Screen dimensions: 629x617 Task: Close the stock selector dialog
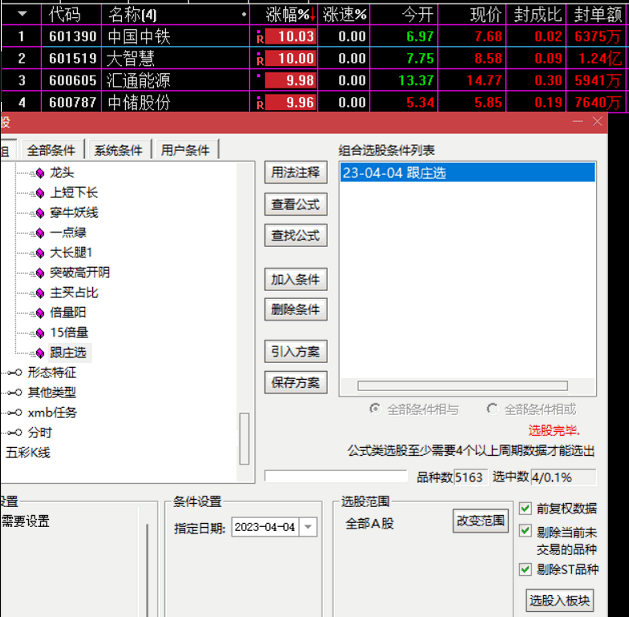coord(597,122)
